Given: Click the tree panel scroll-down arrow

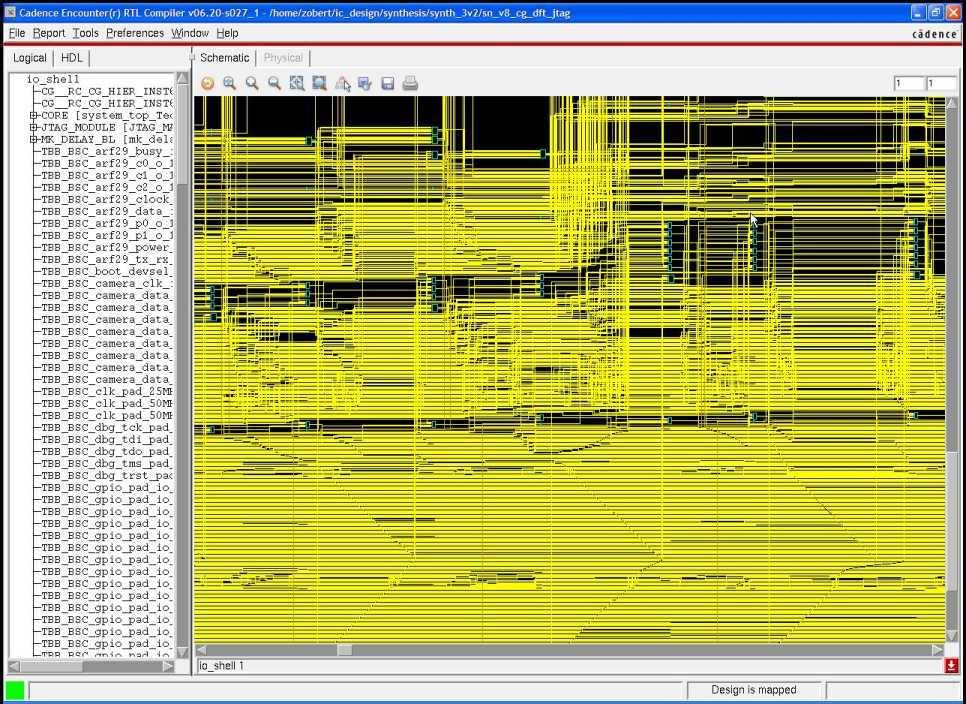Looking at the screenshot, I should [x=182, y=652].
